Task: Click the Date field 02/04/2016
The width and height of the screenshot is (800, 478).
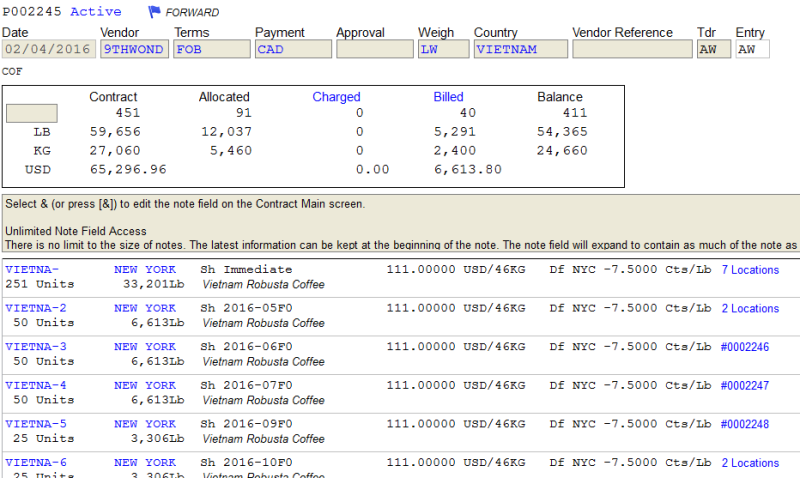Action: [48, 49]
